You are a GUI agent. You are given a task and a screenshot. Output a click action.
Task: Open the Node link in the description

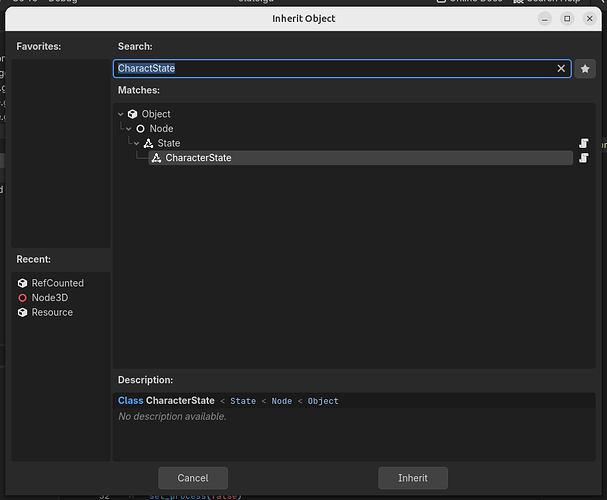pos(282,401)
